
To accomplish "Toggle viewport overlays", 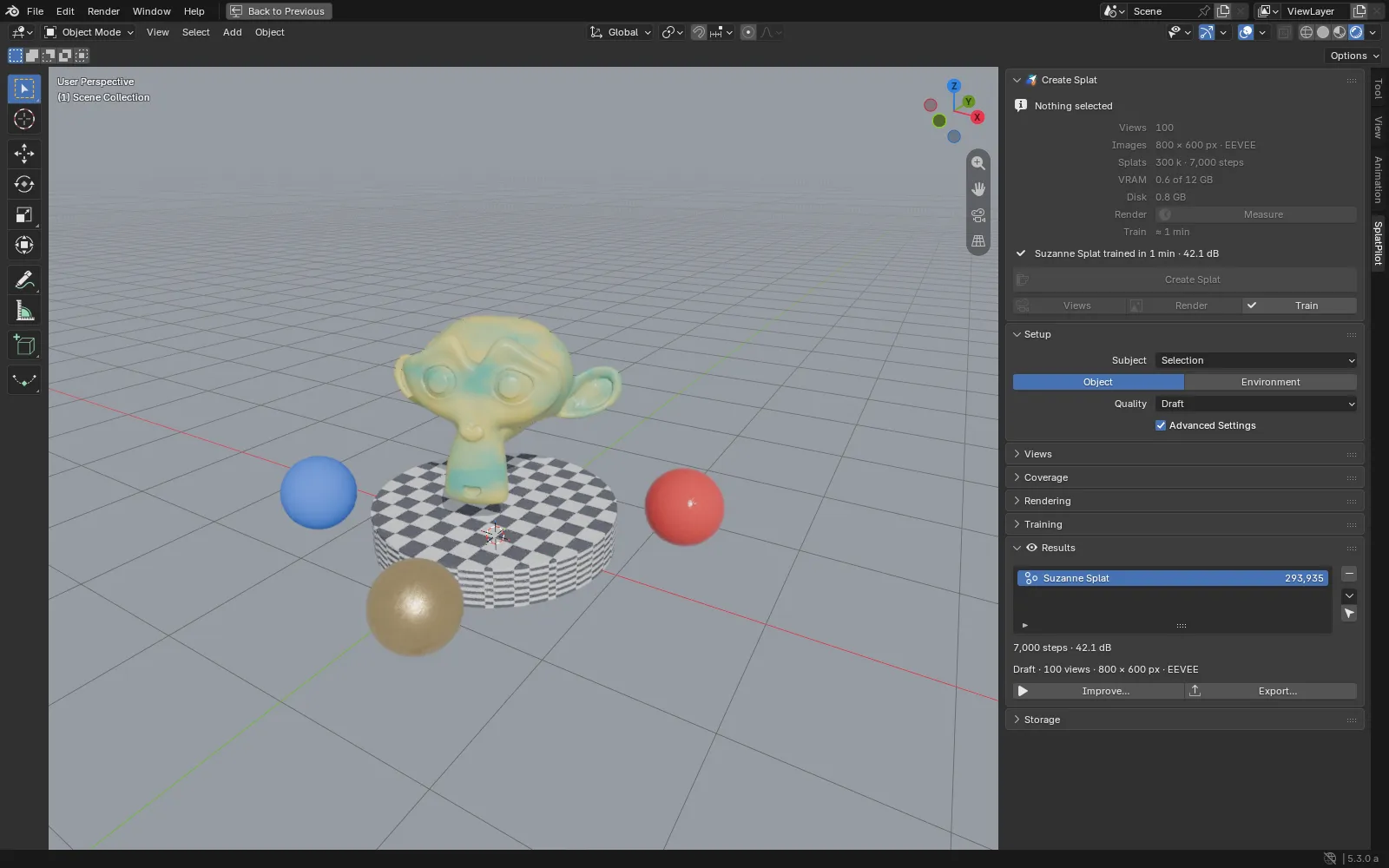I will click(x=1246, y=32).
